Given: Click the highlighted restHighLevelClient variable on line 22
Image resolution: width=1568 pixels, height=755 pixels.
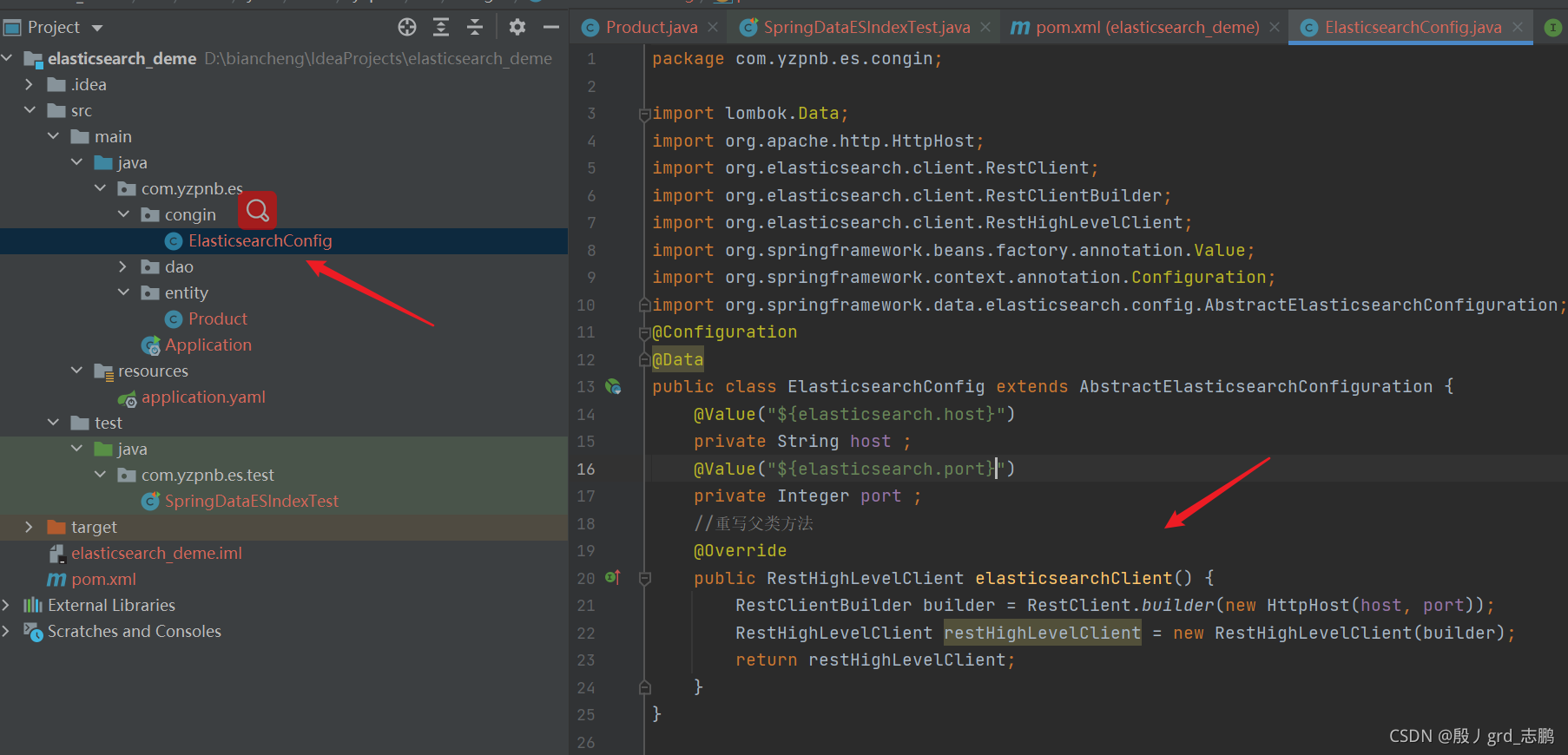Looking at the screenshot, I should coord(1043,633).
